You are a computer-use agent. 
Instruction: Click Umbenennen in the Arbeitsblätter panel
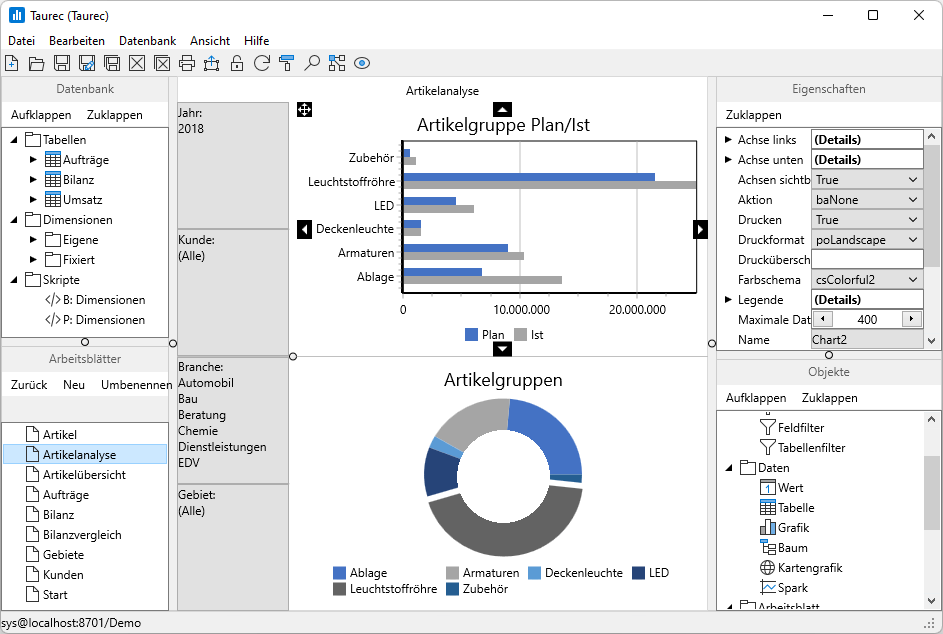[x=136, y=385]
